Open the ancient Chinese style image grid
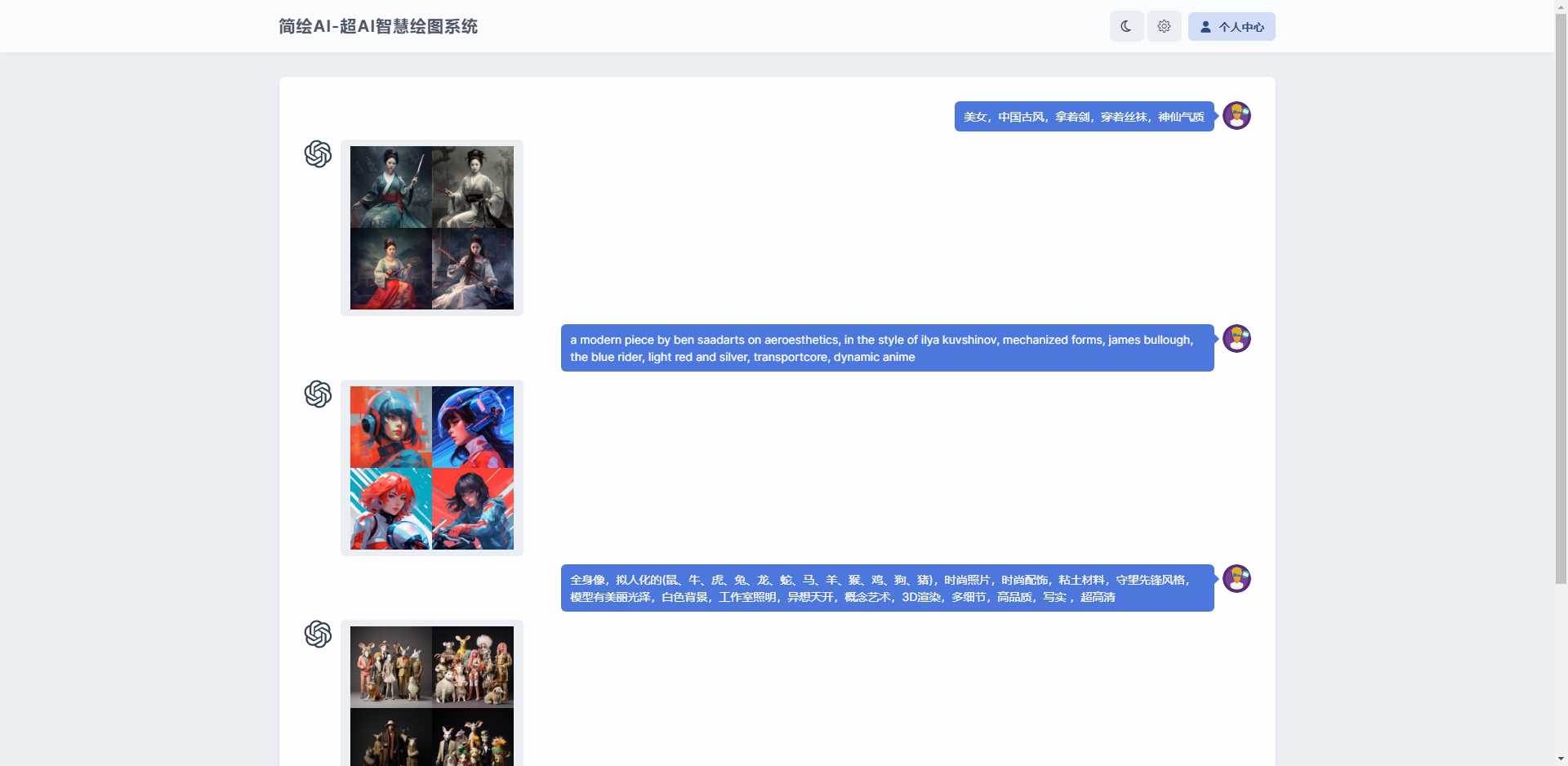This screenshot has height=766, width=1568. (431, 227)
